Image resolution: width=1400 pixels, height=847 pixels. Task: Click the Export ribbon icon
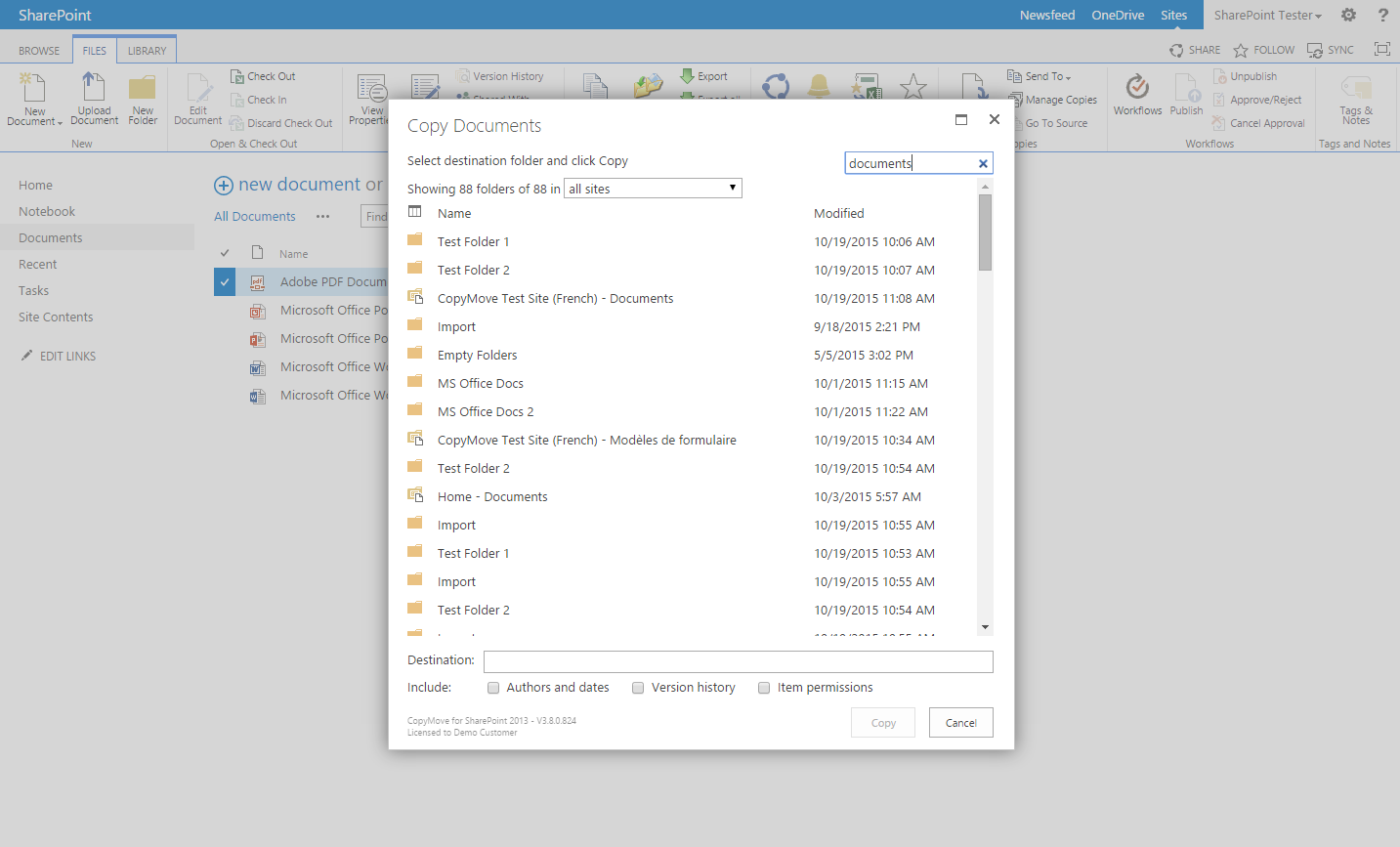pos(704,76)
